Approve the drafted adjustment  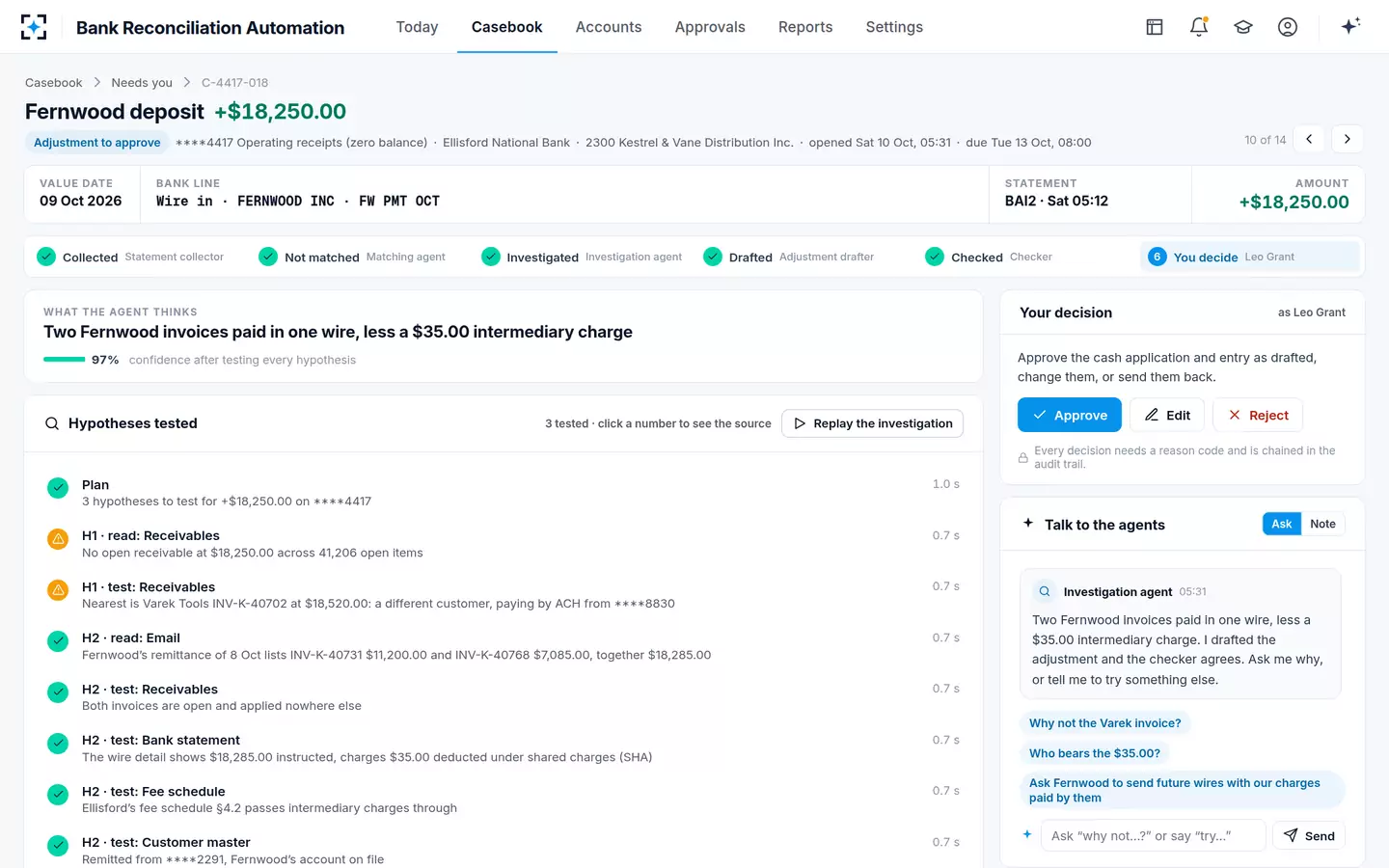pos(1070,415)
